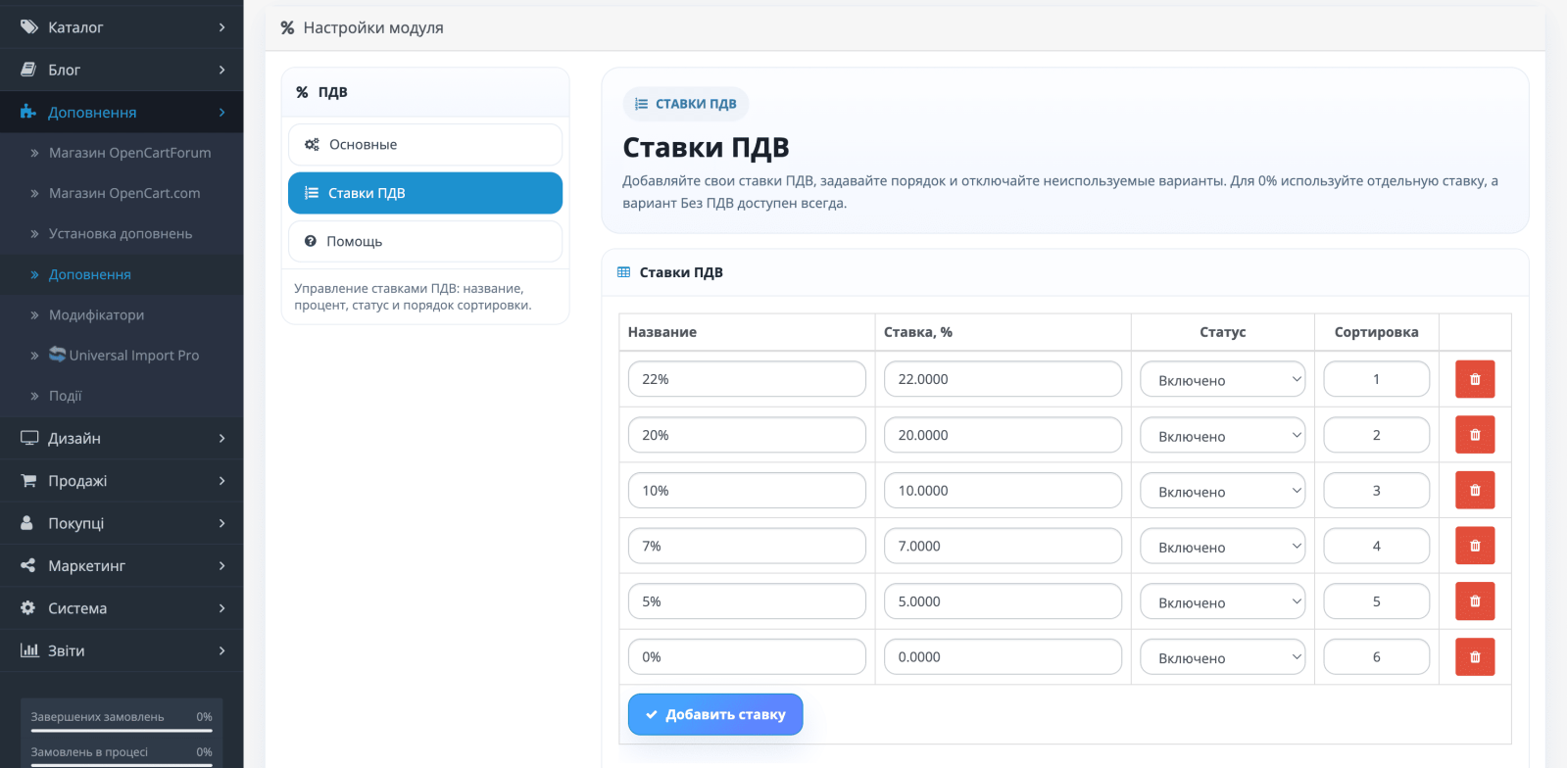Click the tag icon beside Каталог
Image resolution: width=1568 pixels, height=768 pixels.
click(29, 27)
